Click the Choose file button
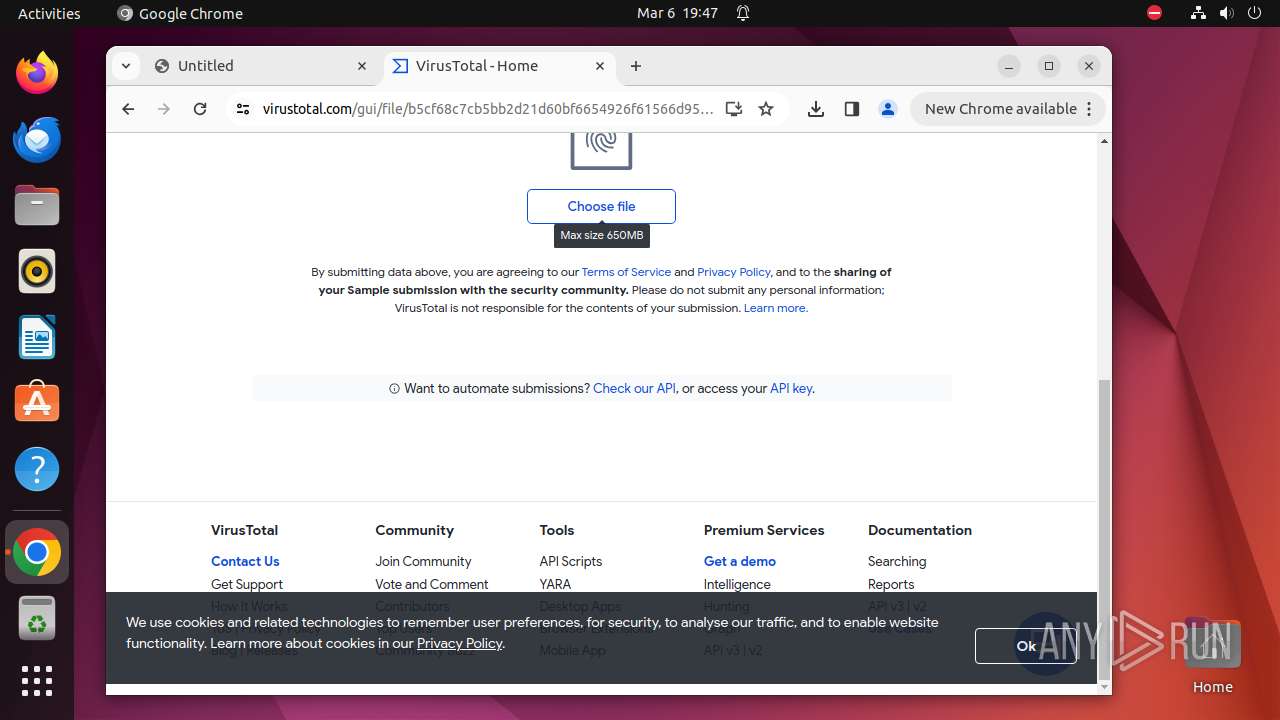 click(601, 206)
